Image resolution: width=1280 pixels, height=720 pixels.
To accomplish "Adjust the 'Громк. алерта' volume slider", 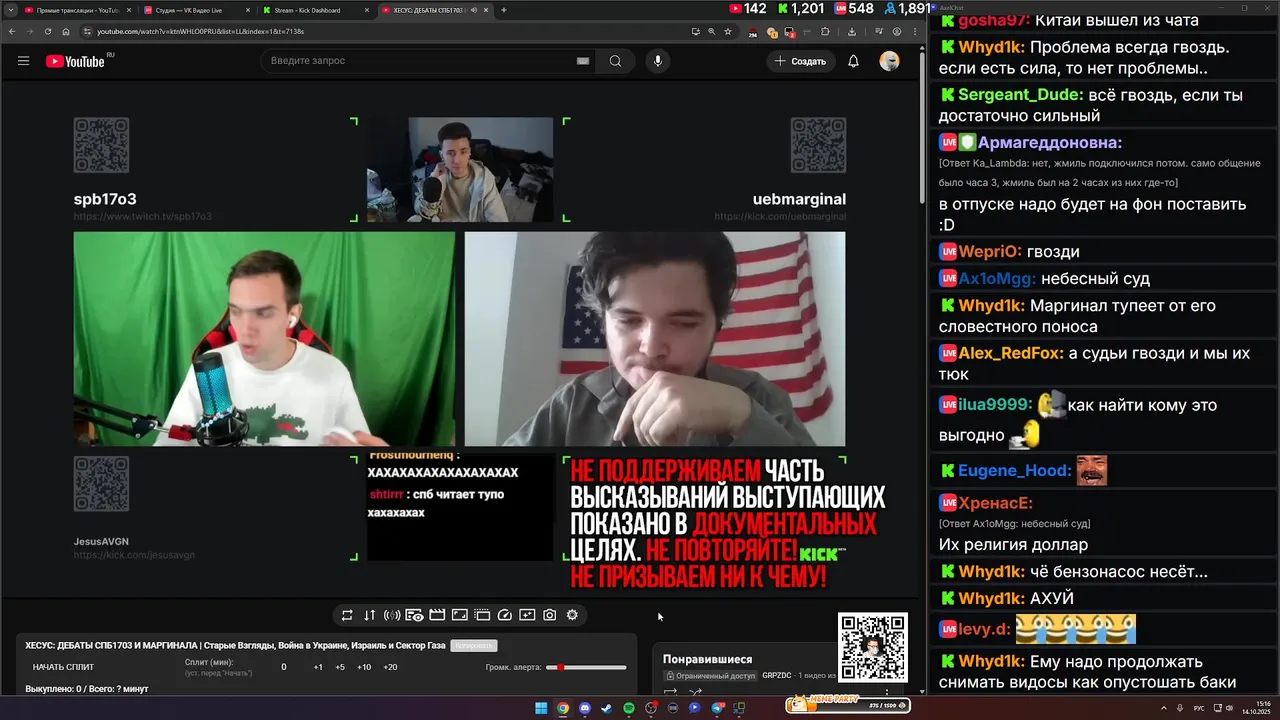I will click(587, 667).
